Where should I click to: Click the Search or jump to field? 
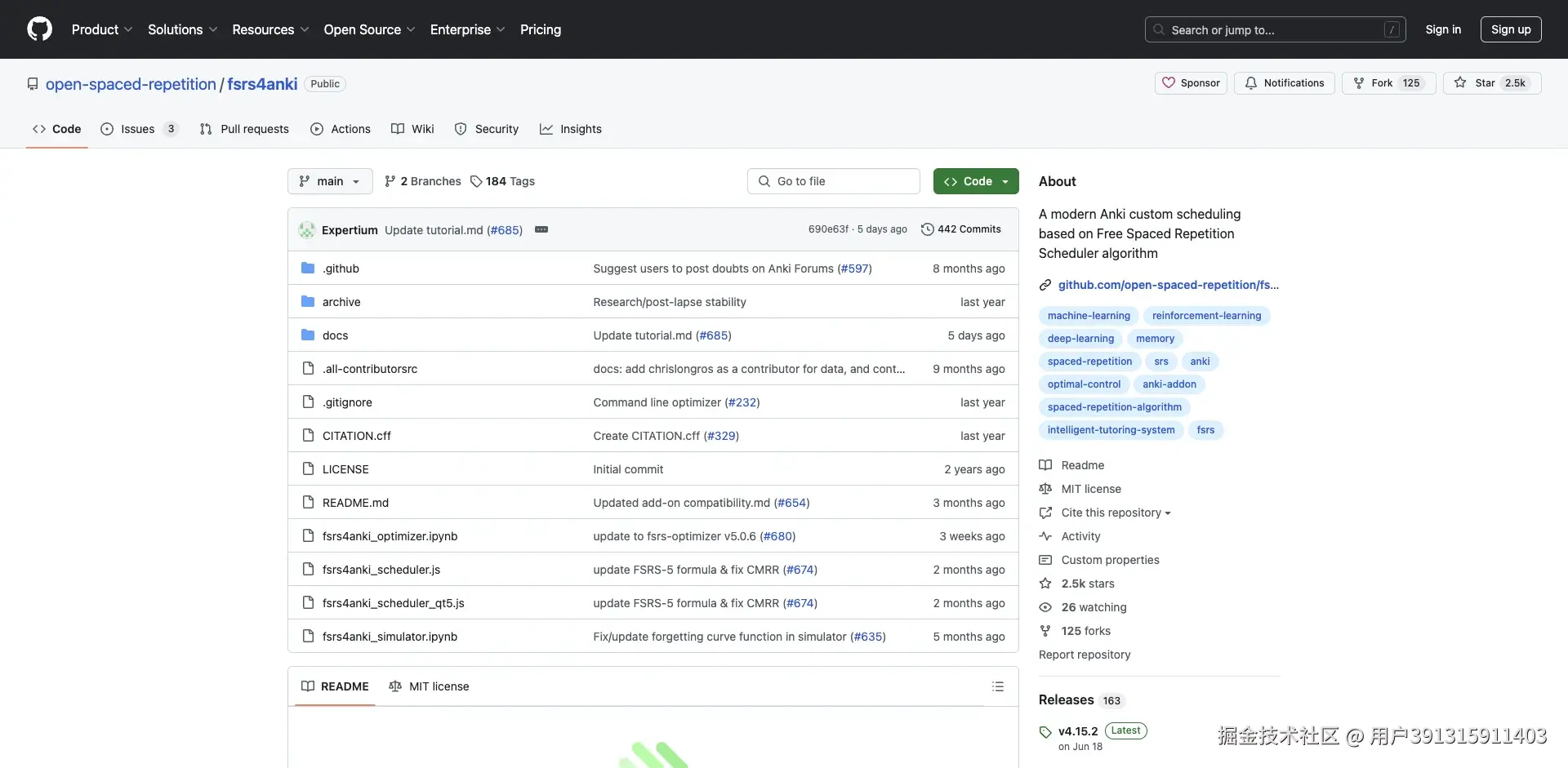1276,29
